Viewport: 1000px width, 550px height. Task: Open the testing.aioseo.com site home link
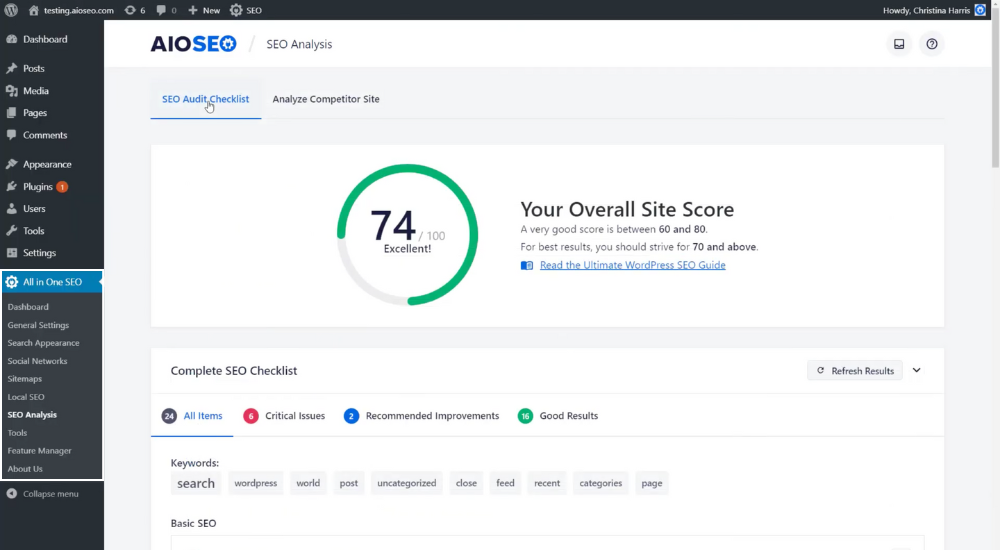click(x=71, y=10)
